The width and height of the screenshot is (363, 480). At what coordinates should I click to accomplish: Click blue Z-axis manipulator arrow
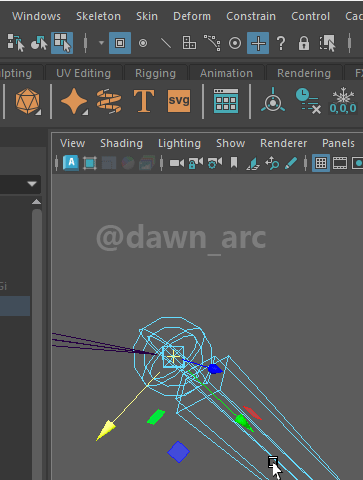click(x=215, y=369)
